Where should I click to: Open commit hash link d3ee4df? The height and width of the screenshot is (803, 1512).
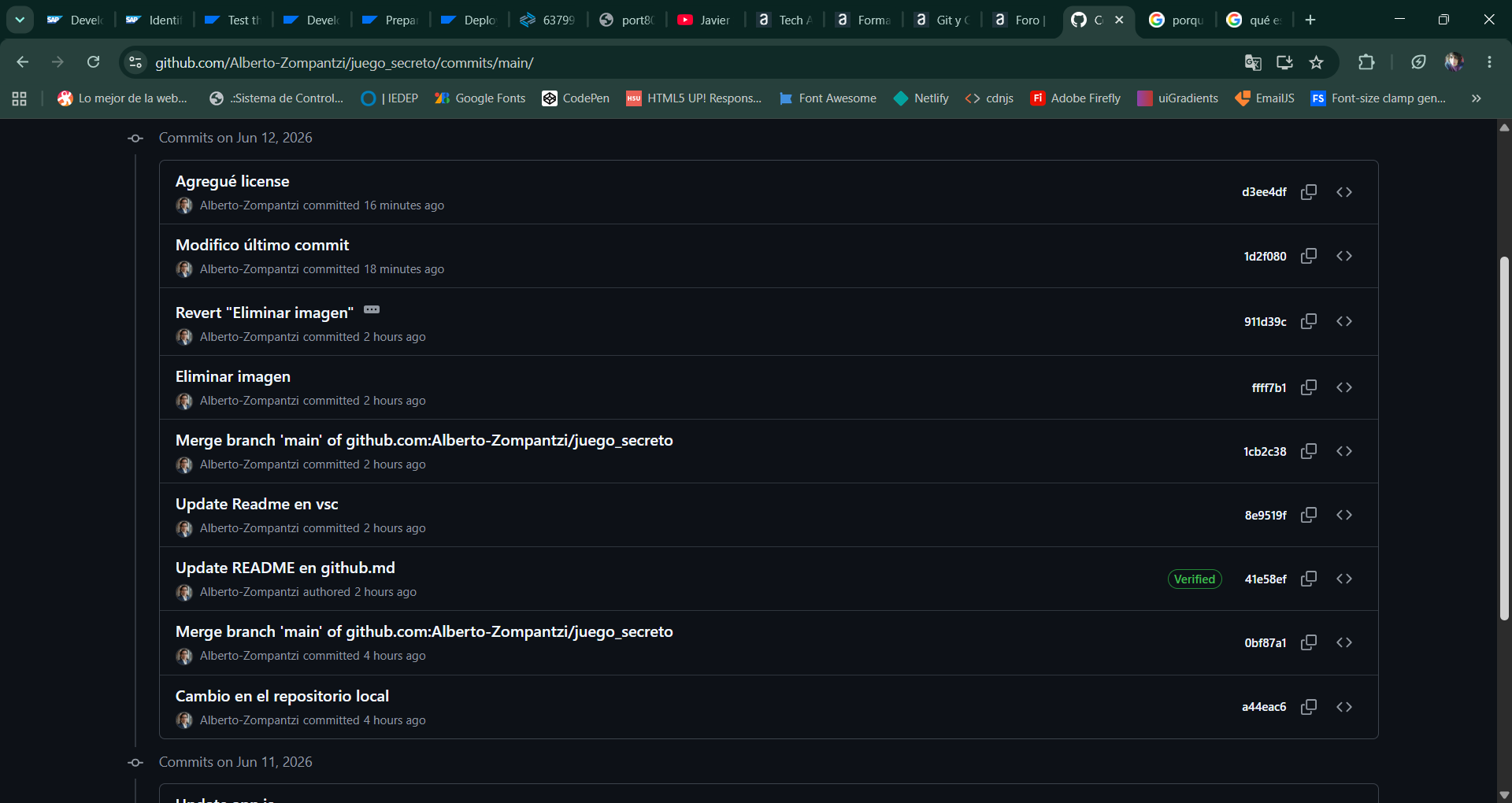click(x=1264, y=192)
